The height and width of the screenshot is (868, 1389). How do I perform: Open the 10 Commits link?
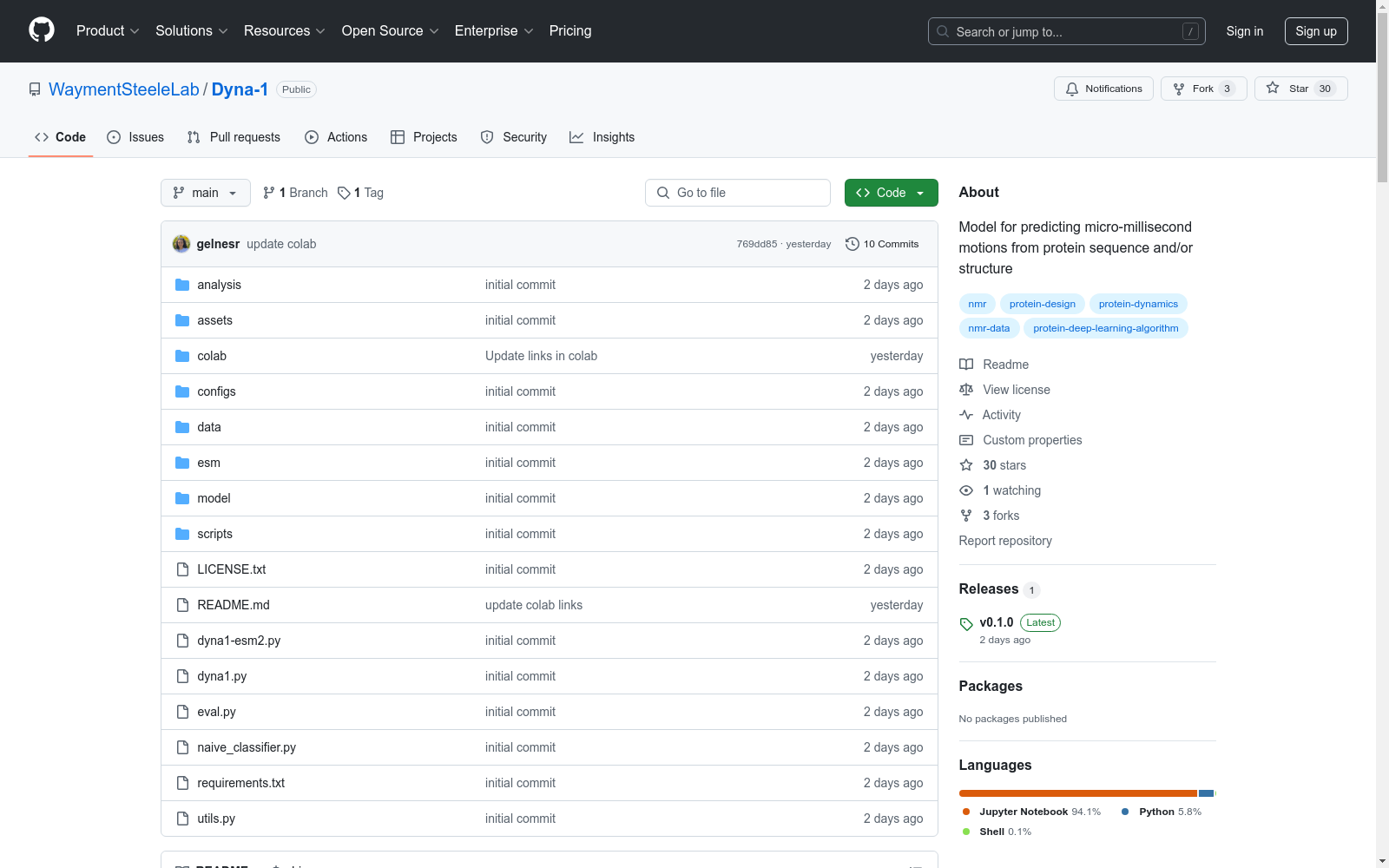point(882,244)
